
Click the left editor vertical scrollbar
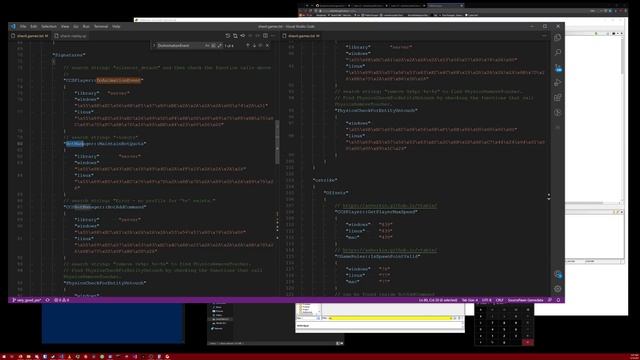[x=277, y=143]
